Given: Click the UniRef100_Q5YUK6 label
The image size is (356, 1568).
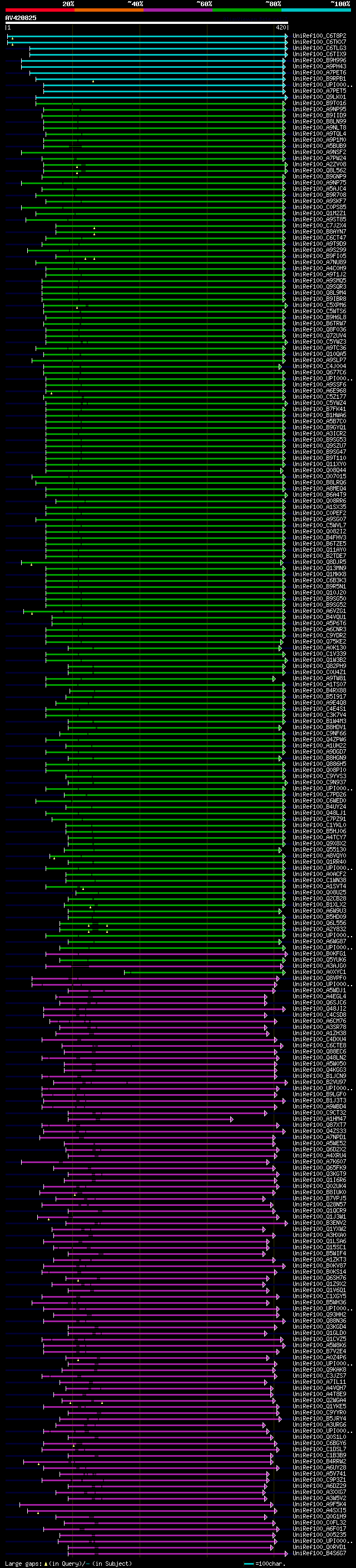Looking at the screenshot, I should (x=319, y=960).
